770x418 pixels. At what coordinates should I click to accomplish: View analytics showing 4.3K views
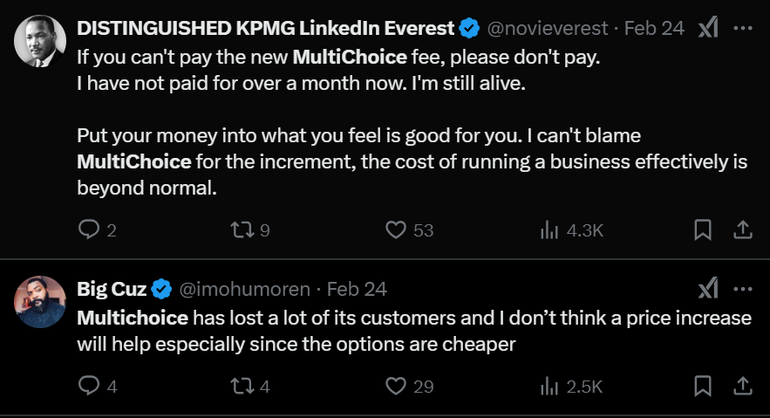point(549,230)
